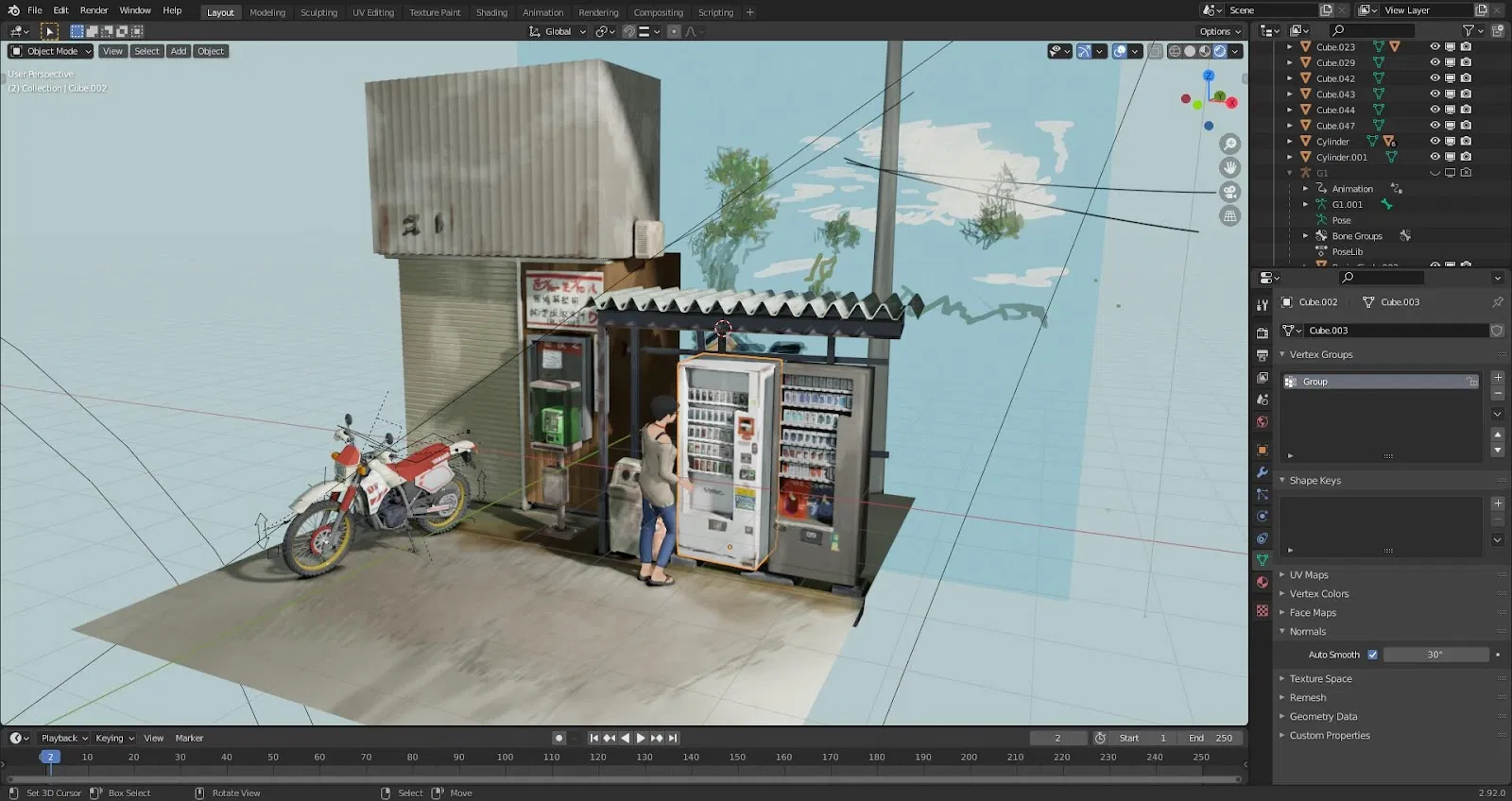Open the Physics properties tab
Viewport: 1512px width, 801px height.
[x=1263, y=517]
